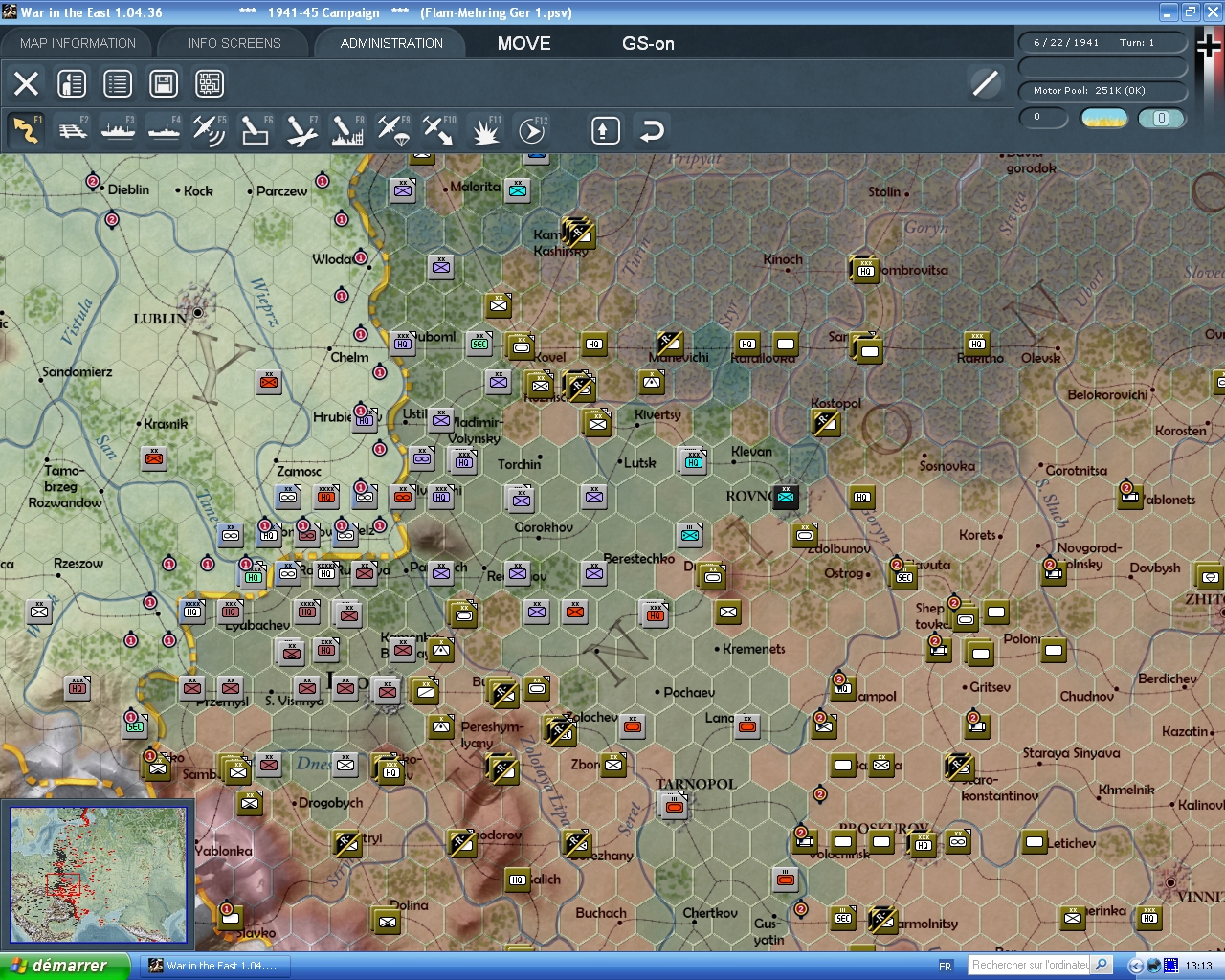Image resolution: width=1225 pixels, height=980 pixels.
Task: Select F8 Bomb city mode icon
Action: pyautogui.click(x=347, y=130)
